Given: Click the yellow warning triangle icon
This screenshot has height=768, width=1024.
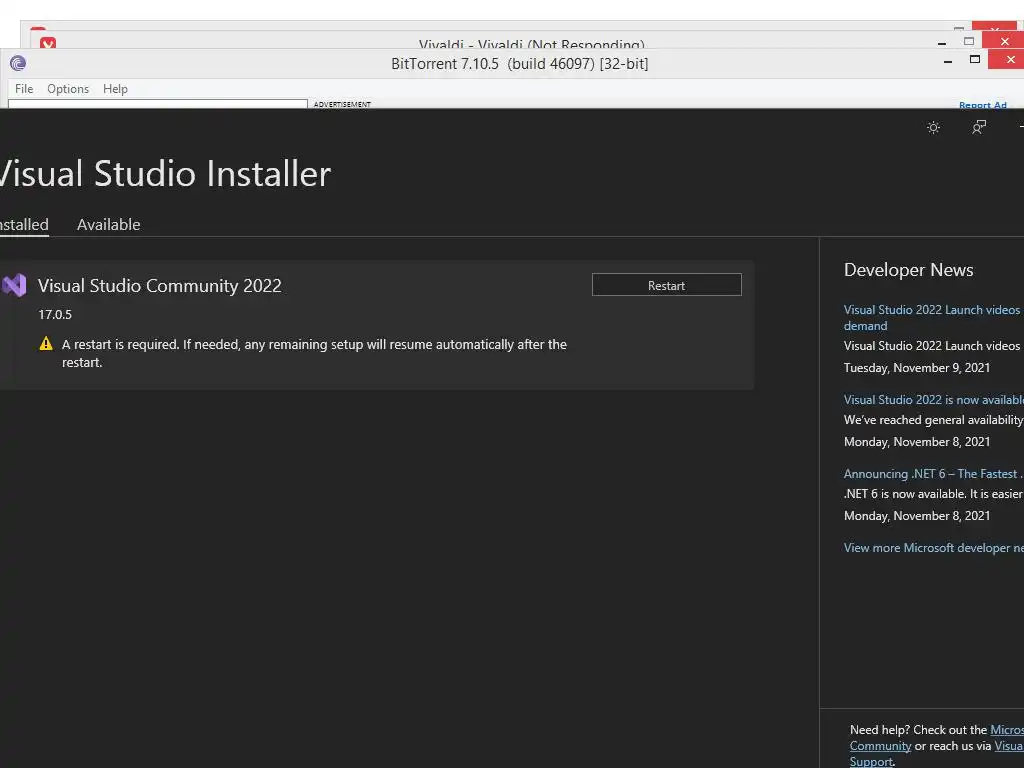Looking at the screenshot, I should point(46,344).
